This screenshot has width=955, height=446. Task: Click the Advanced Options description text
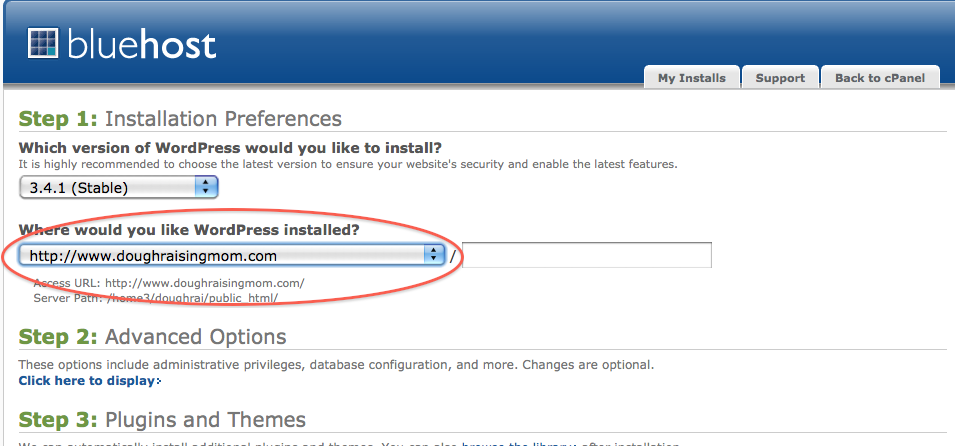(336, 365)
